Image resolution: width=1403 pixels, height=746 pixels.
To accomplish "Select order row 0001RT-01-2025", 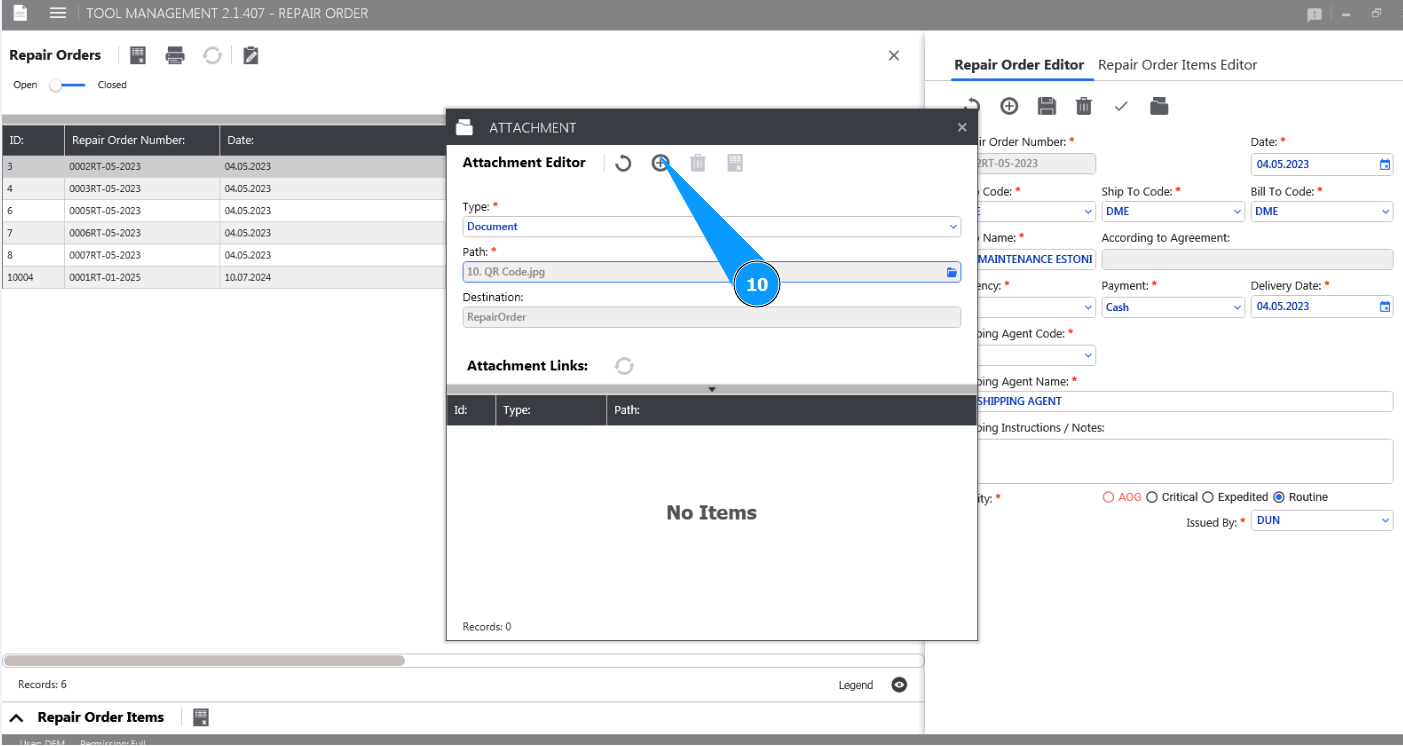I will coord(224,277).
